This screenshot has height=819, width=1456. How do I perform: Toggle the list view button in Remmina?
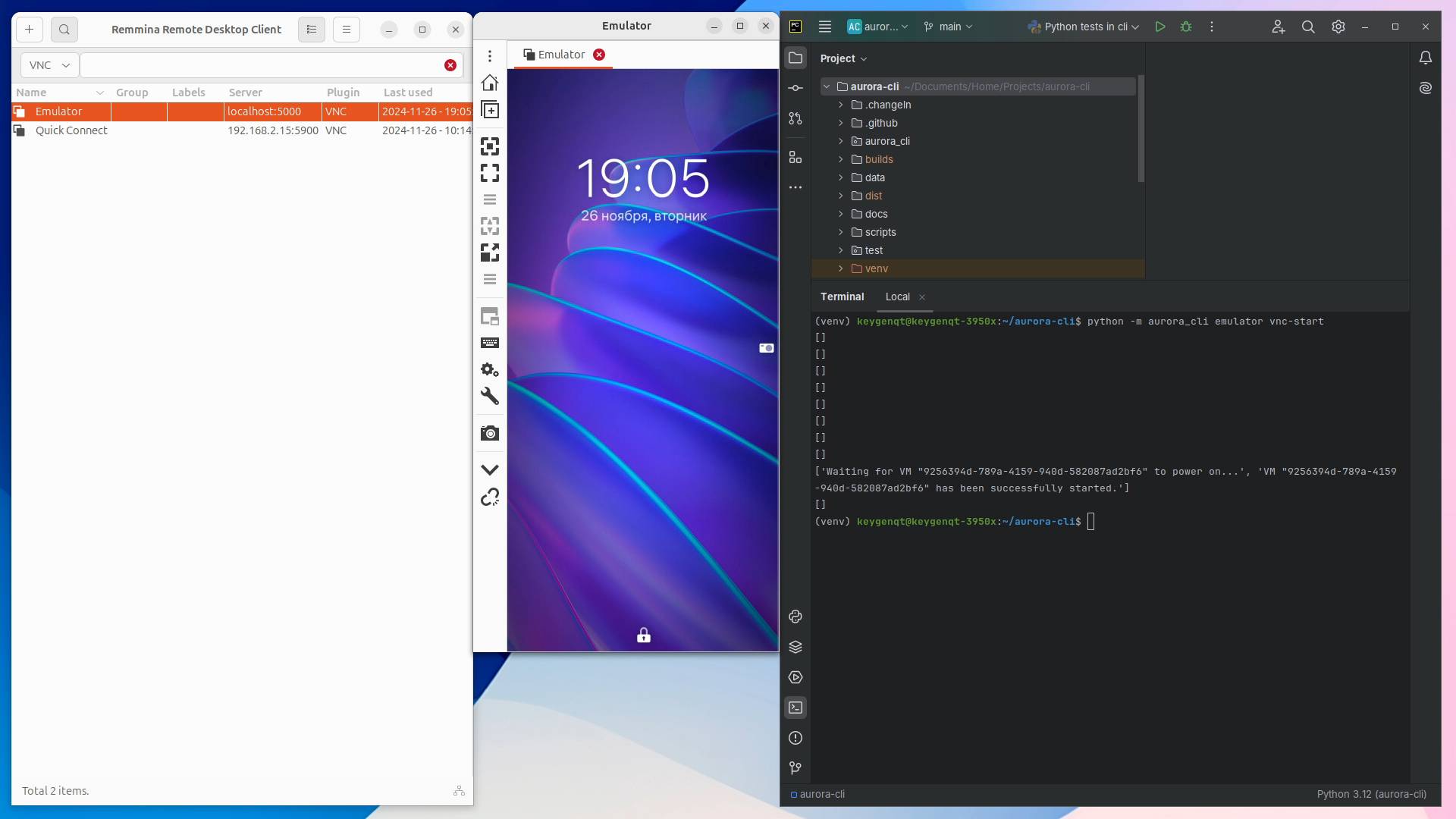[x=311, y=30]
